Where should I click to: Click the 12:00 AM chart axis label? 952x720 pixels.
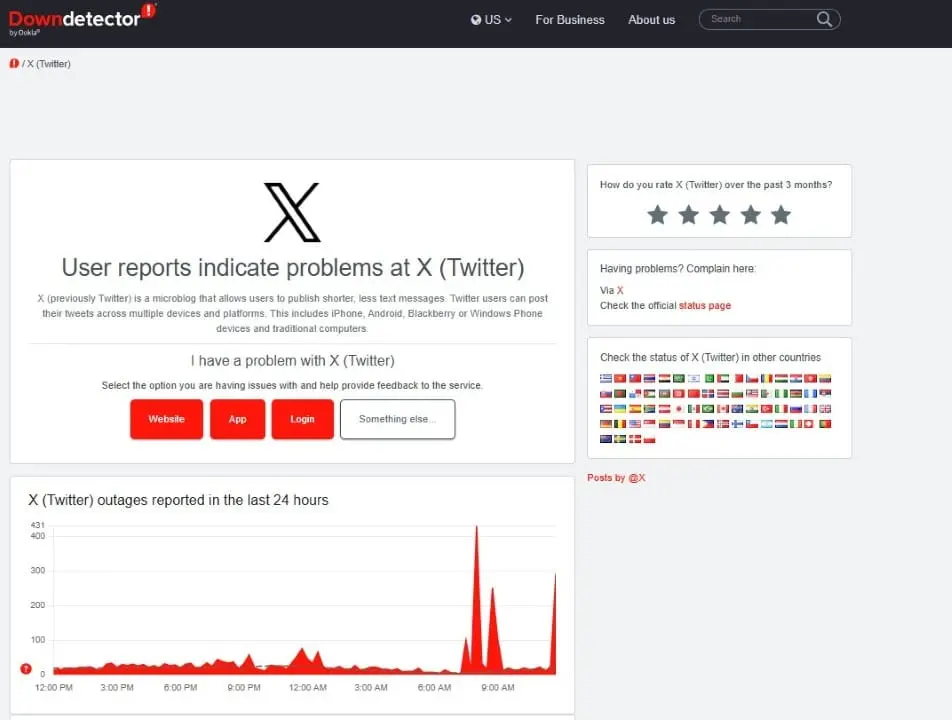pos(308,687)
